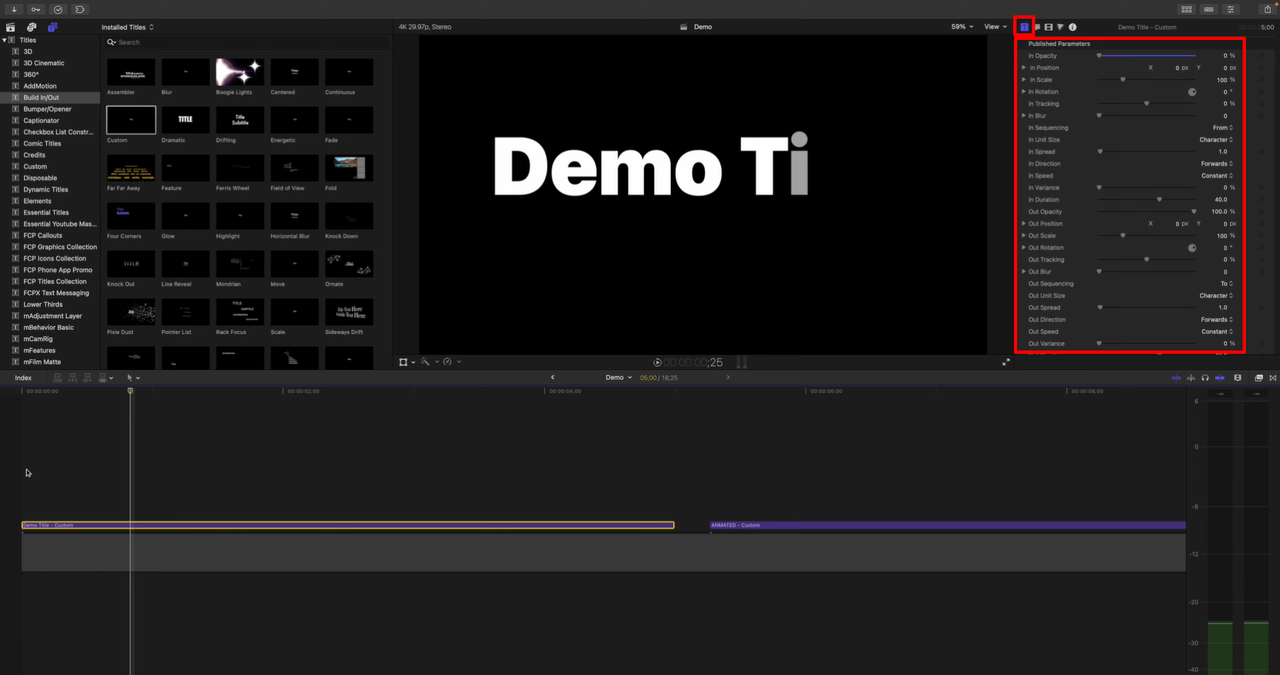The height and width of the screenshot is (675, 1280).
Task: Show the Photos and Audio sidebar
Action: [32, 27]
